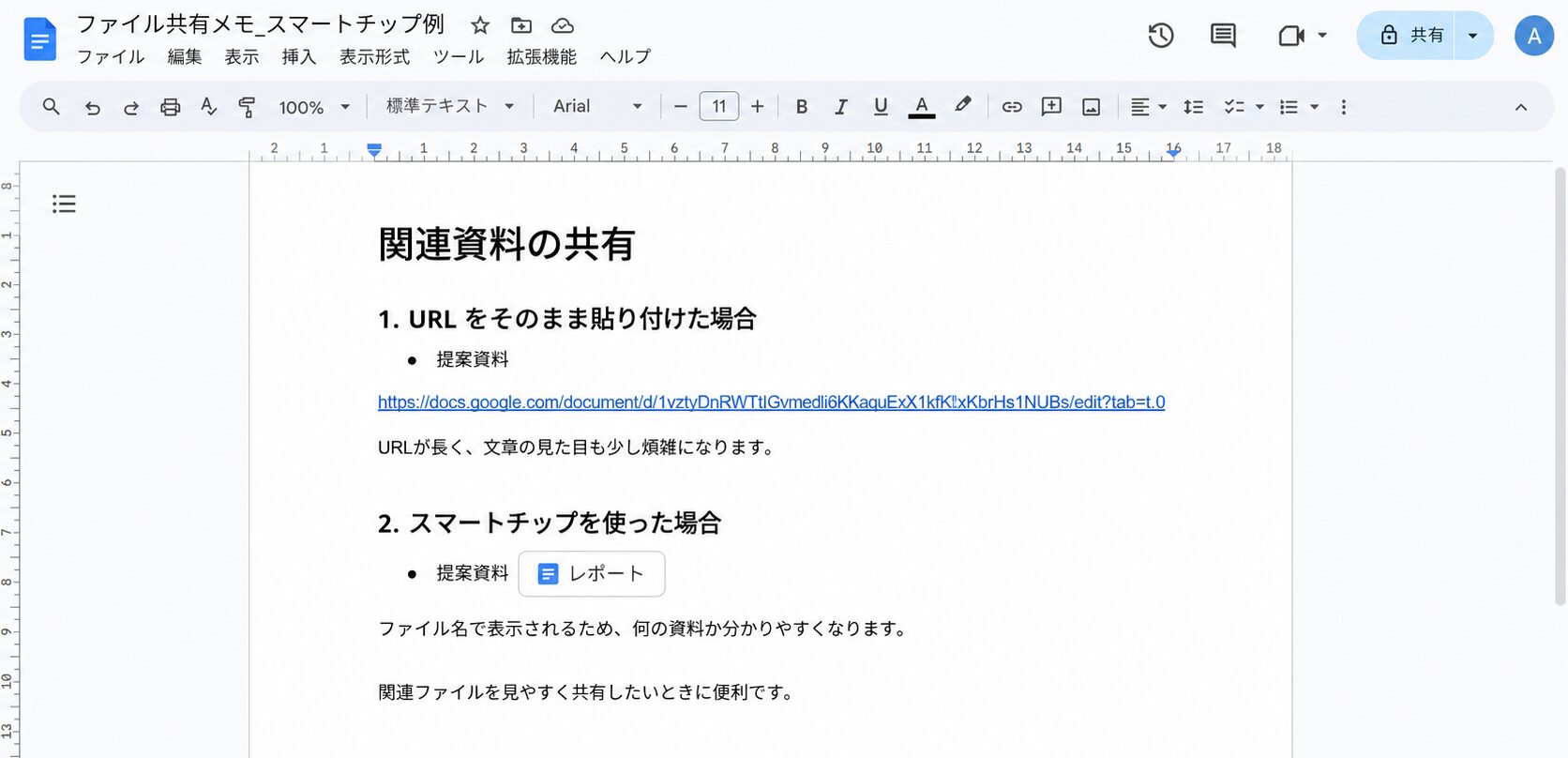Click the line 関連ファイルを見やすく共有したいときに便利です。

pyautogui.click(x=588, y=692)
